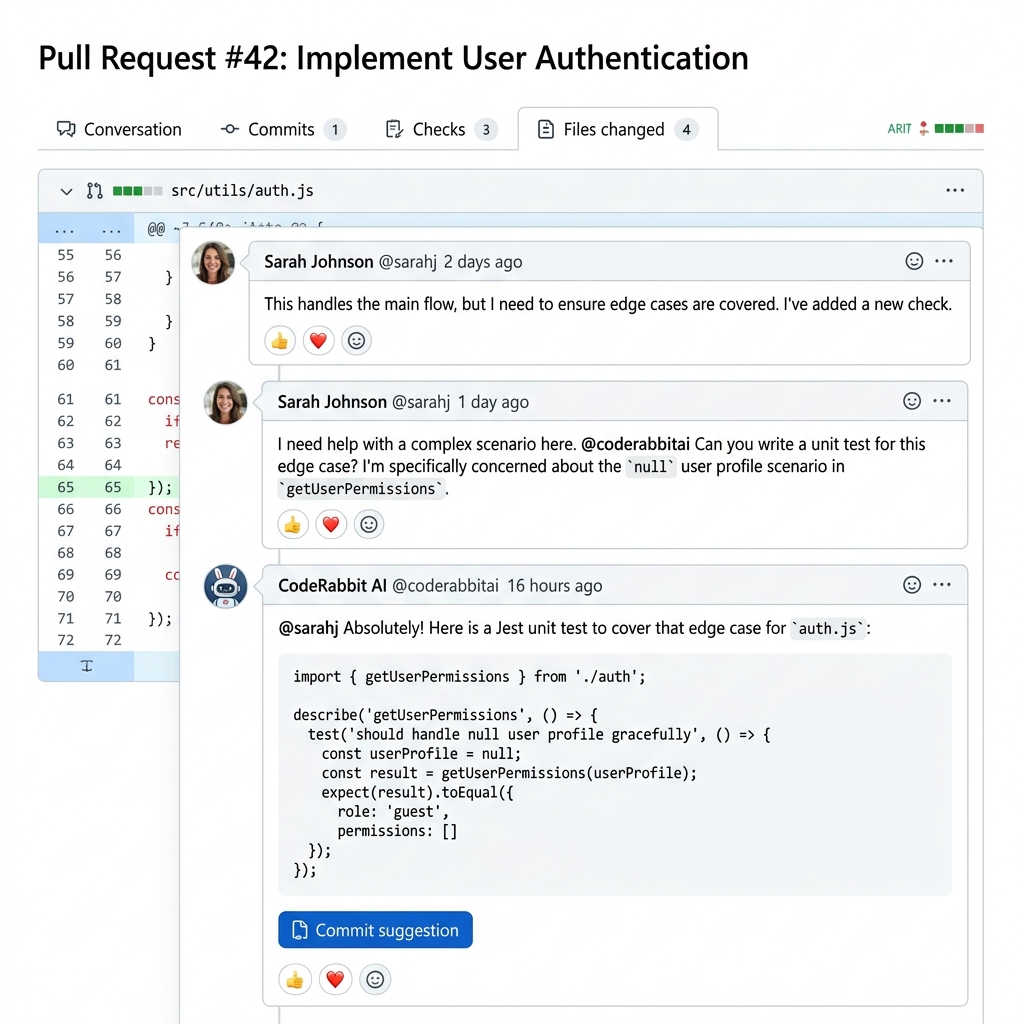The image size is (1024, 1024).
Task: Click the @sarahj mention in CodeRabbit's reply
Action: [x=308, y=628]
